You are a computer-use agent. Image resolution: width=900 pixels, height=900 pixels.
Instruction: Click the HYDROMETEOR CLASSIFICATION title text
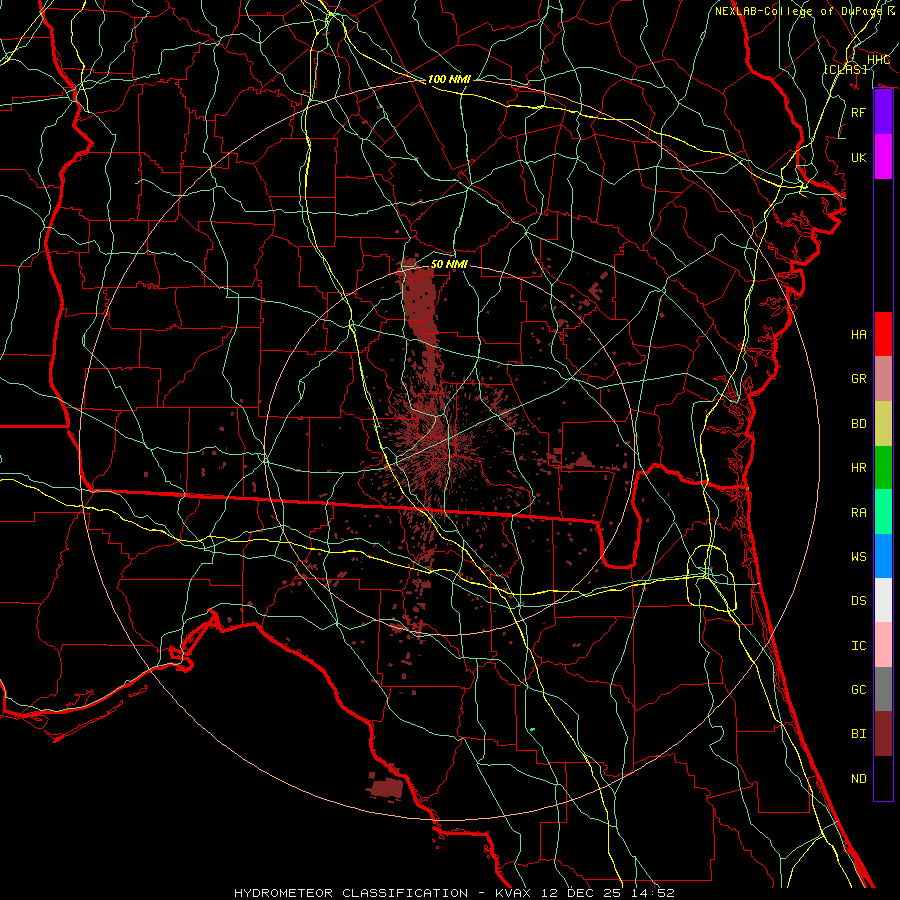coord(351,893)
